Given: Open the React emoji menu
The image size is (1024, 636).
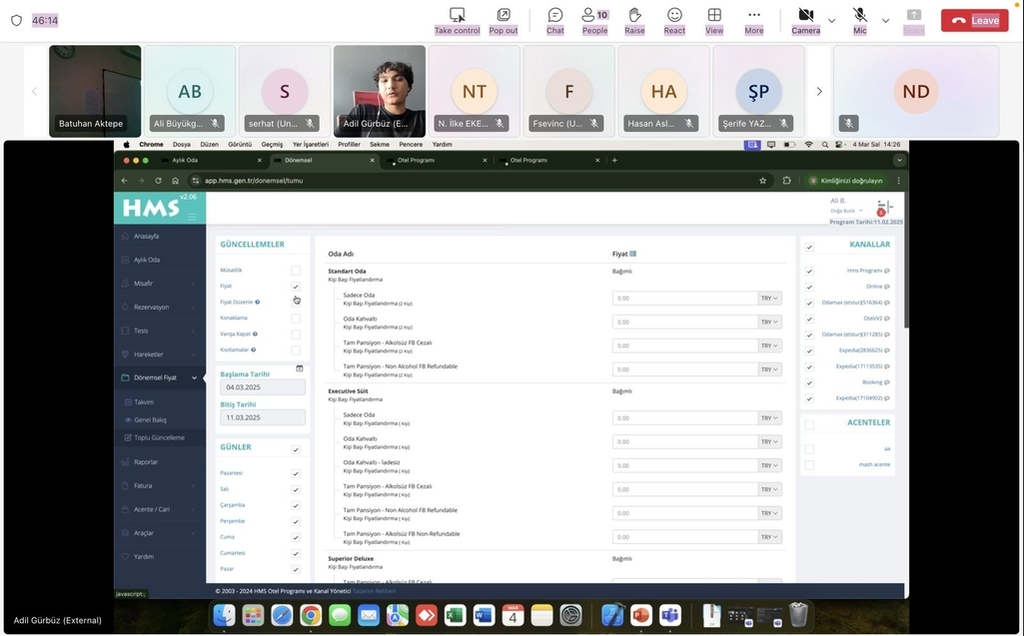Looking at the screenshot, I should click(x=675, y=20).
